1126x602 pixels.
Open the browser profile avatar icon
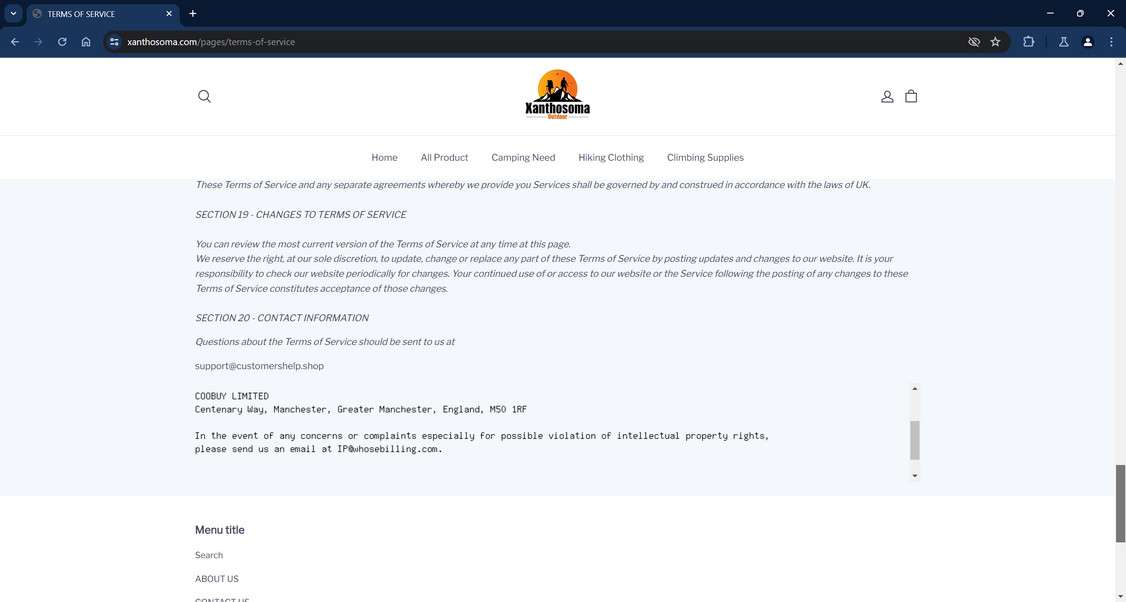(x=1087, y=42)
